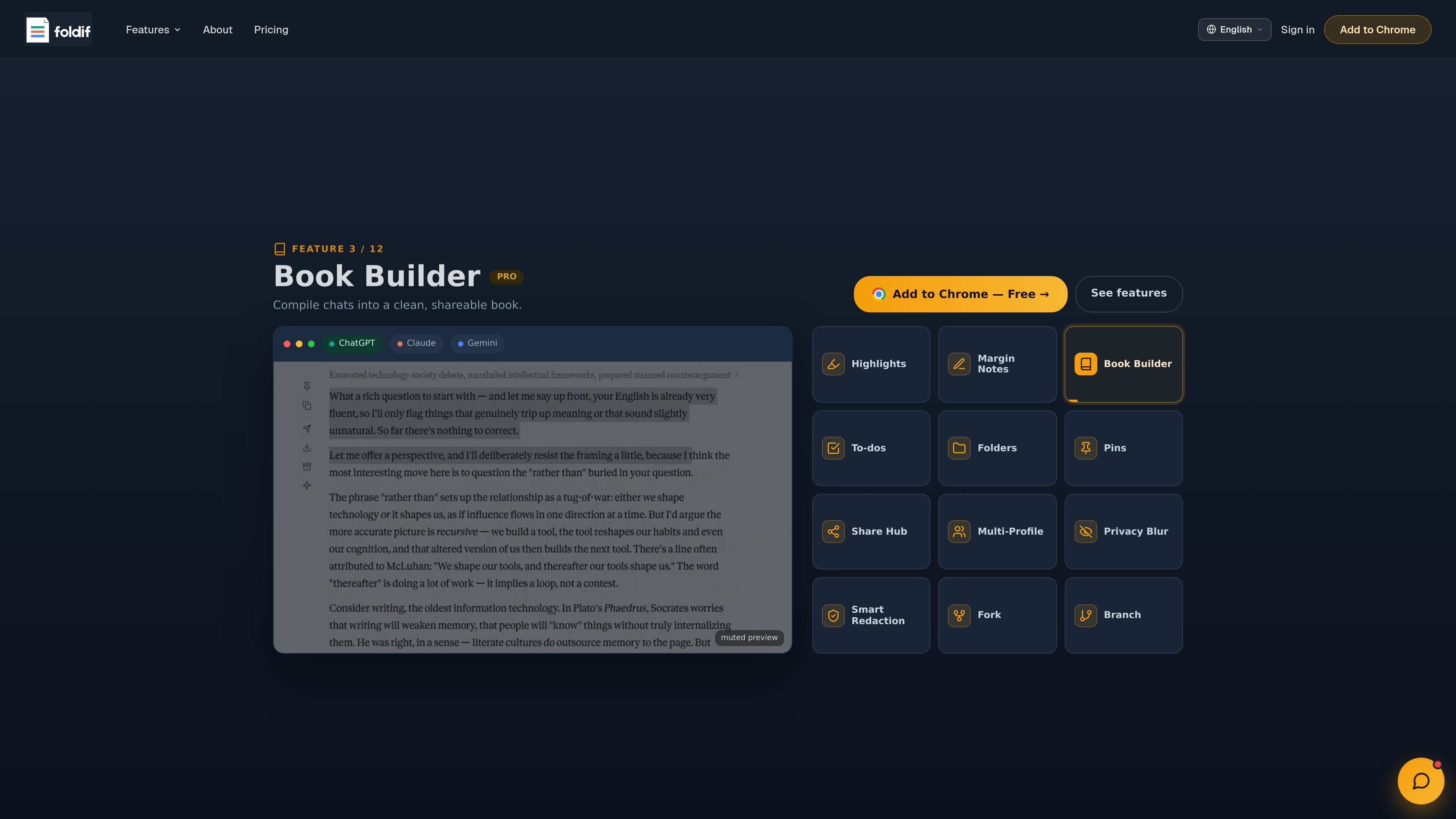
Task: Click the 'FEATURE 3 / 12' label
Action: click(x=337, y=249)
